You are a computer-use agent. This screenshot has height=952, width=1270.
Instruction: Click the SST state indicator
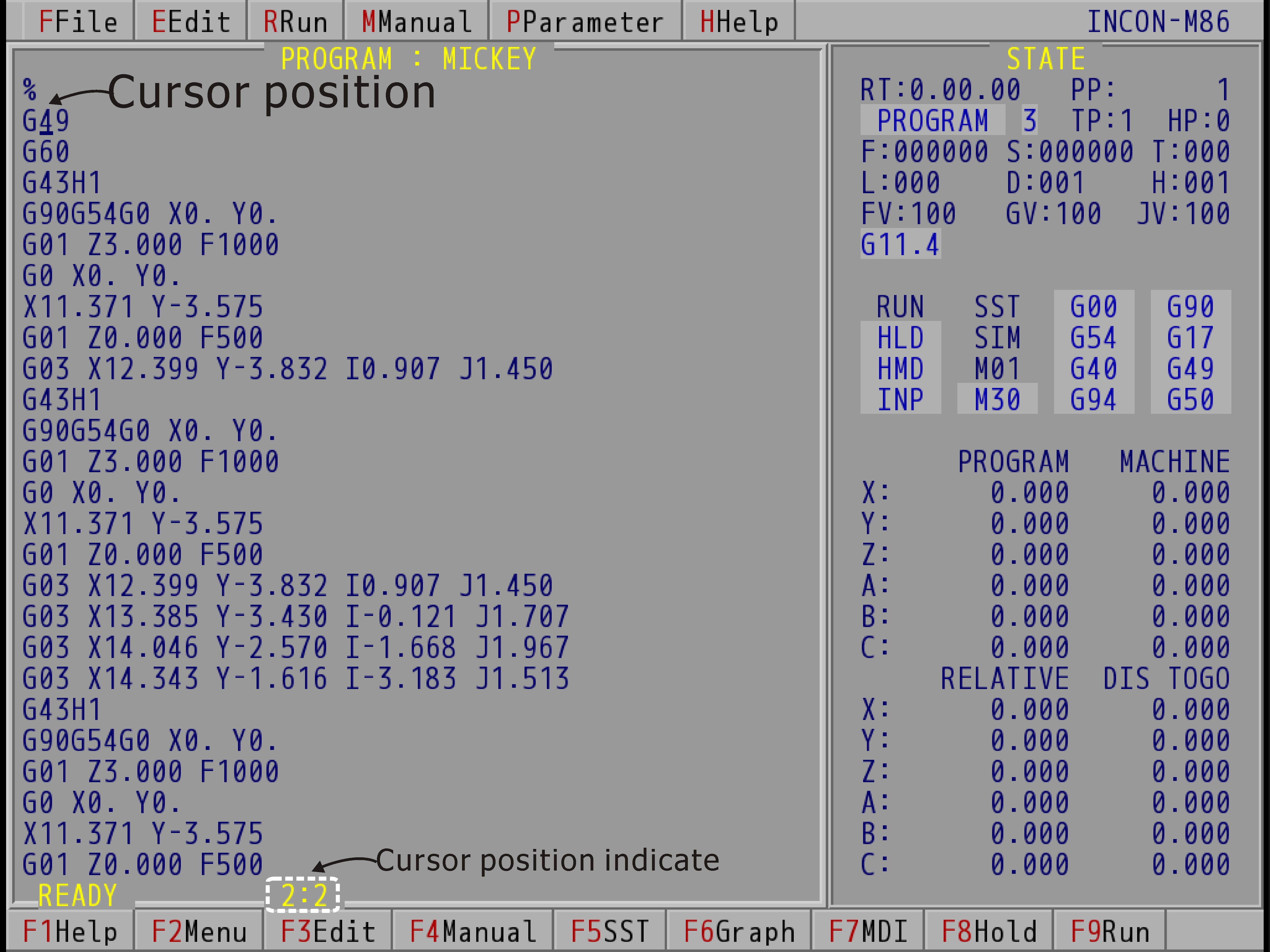(x=997, y=307)
